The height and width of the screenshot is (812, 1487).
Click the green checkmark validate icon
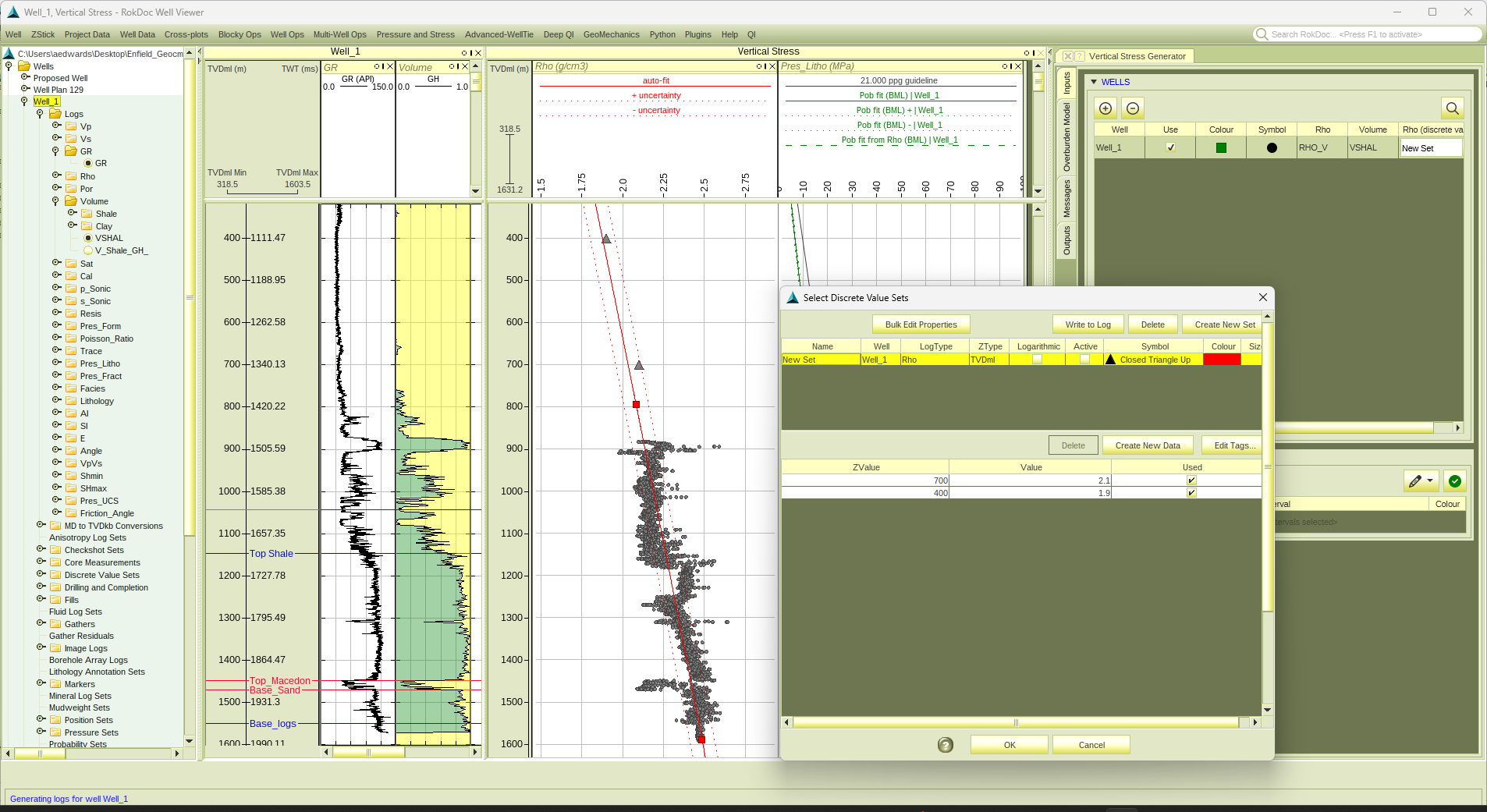click(x=1454, y=481)
